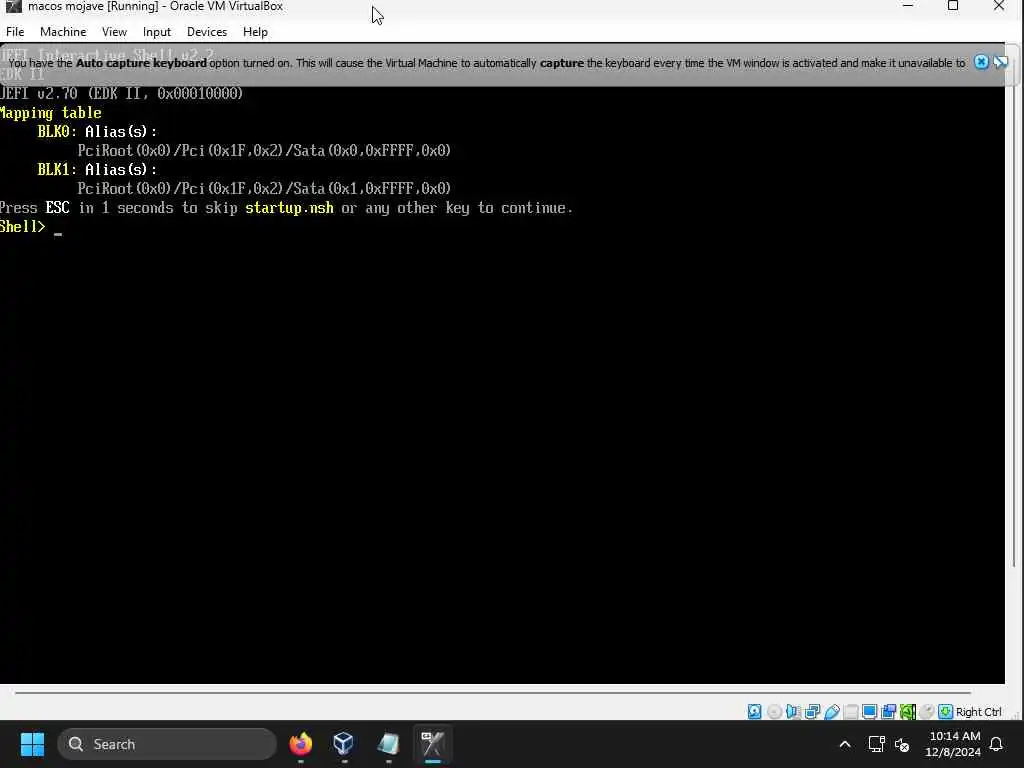1024x768 pixels.
Task: Open Firefox from the taskbar
Action: click(300, 744)
